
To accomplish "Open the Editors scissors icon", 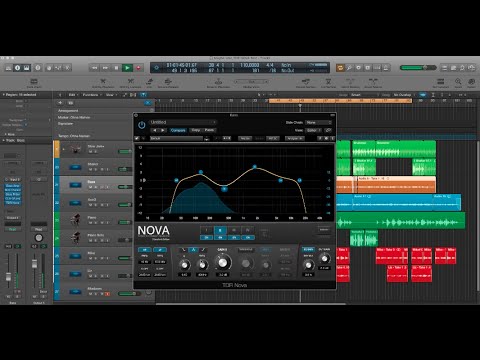I will click(x=67, y=68).
